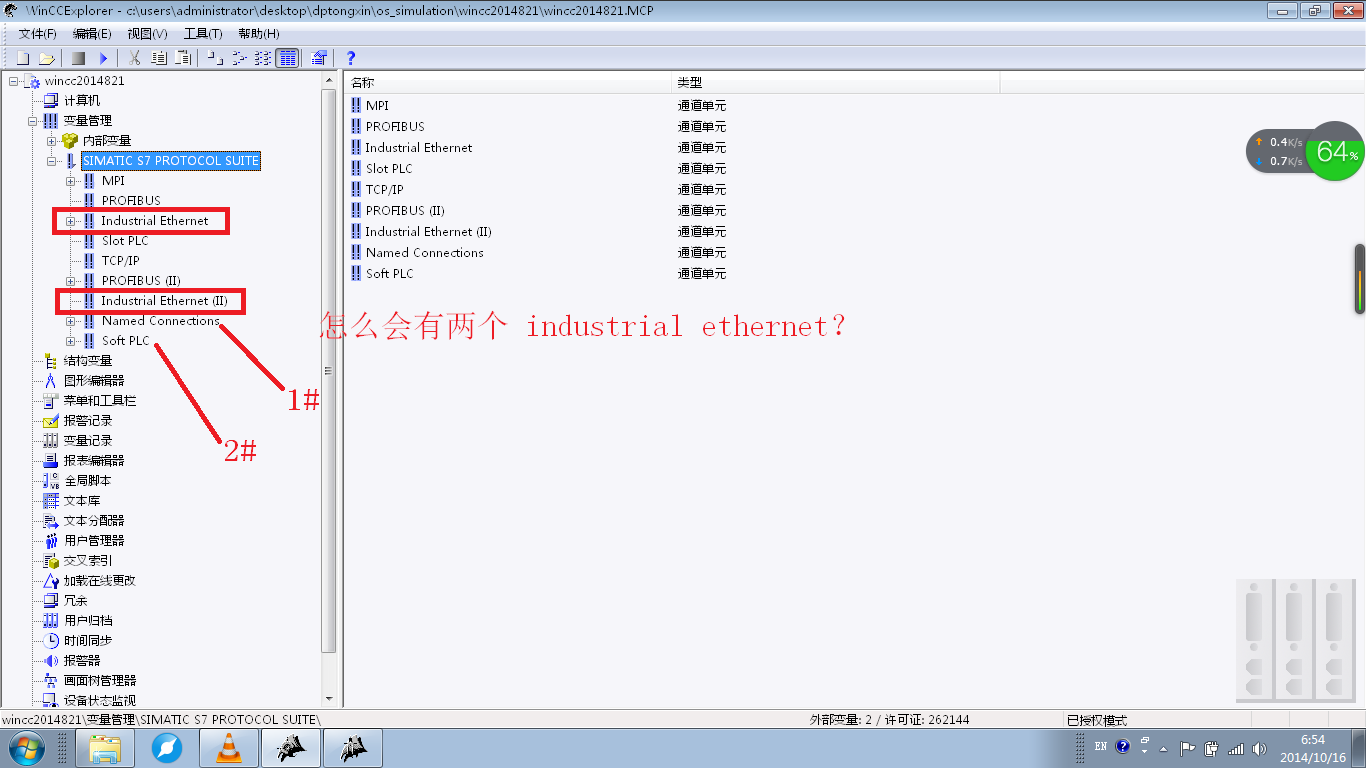Click the Cut scissors icon
Image resolution: width=1366 pixels, height=768 pixels.
[x=134, y=58]
